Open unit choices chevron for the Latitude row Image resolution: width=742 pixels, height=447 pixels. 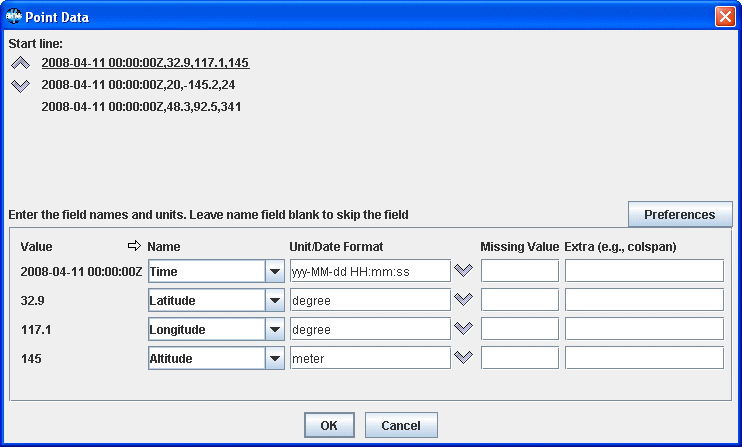click(x=463, y=299)
